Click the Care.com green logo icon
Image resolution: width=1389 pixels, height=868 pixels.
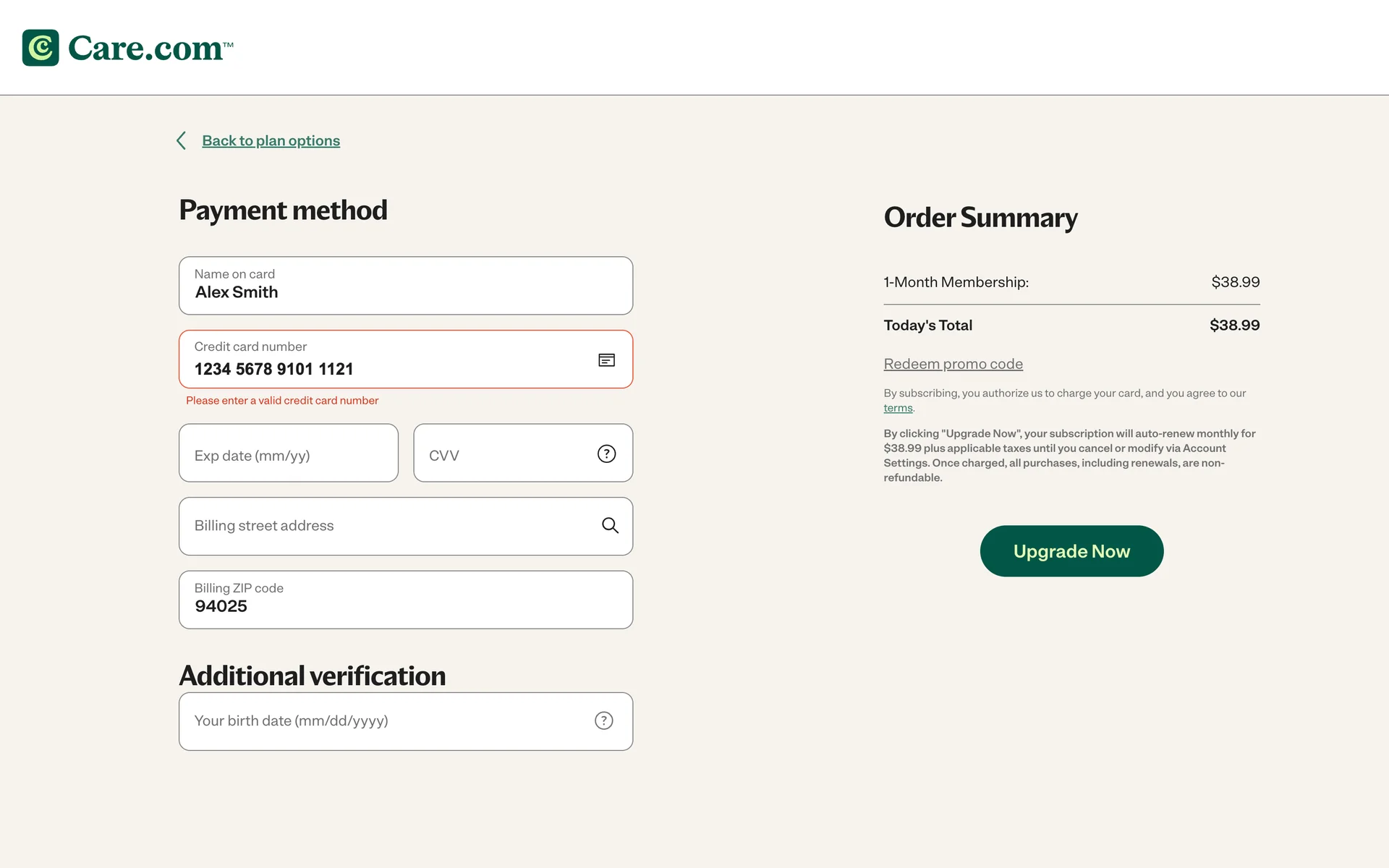point(41,48)
